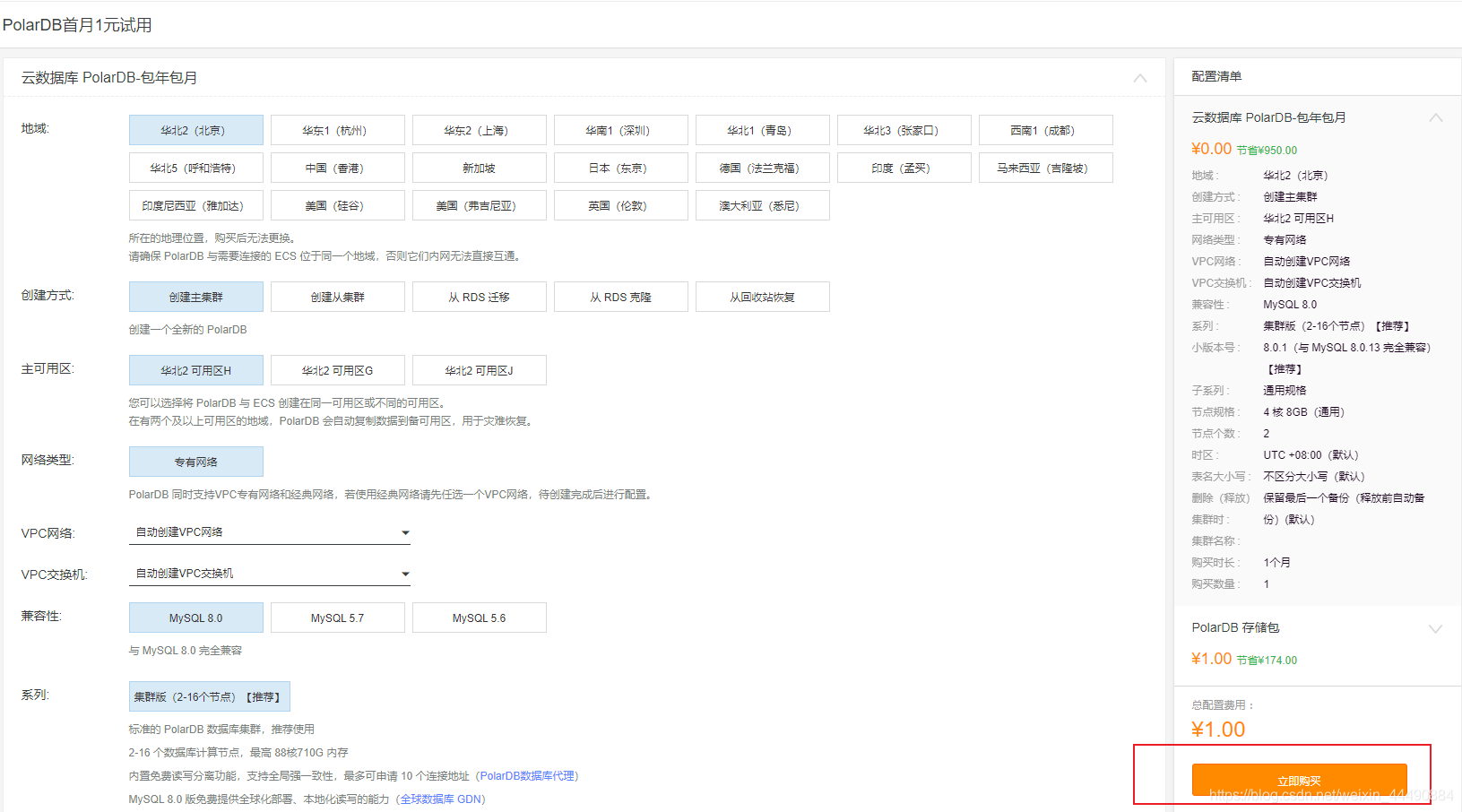Select region 华北2 (北京)
This screenshot has width=1462, height=812.
[195, 130]
